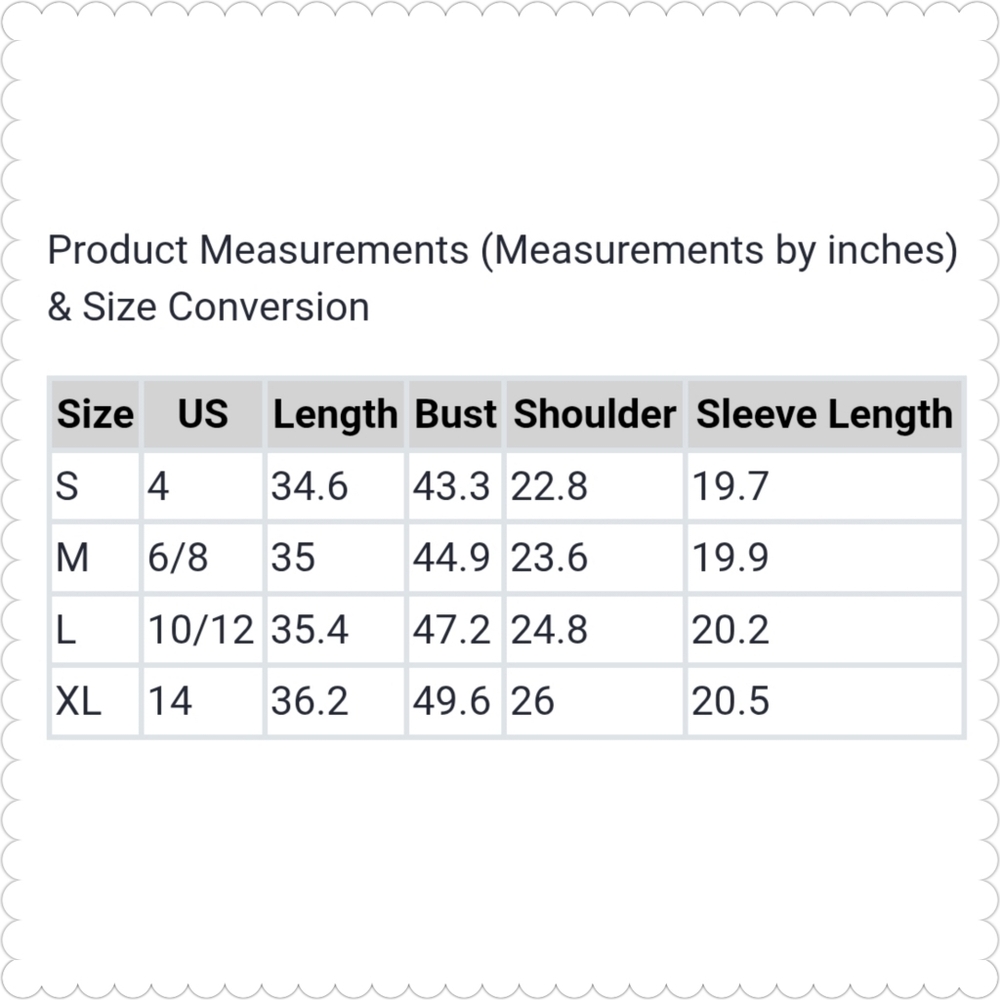Select the M size cell

(95, 558)
